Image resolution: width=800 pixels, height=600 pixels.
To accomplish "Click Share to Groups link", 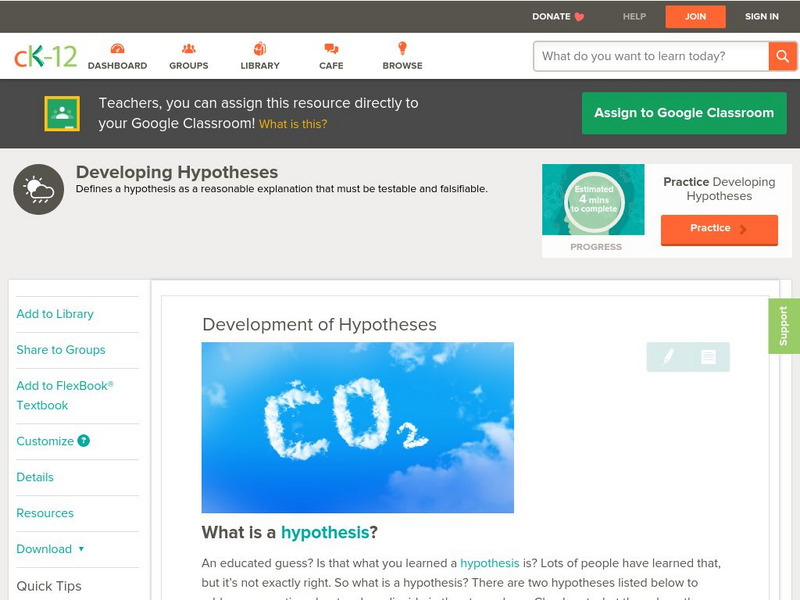I will click(61, 350).
